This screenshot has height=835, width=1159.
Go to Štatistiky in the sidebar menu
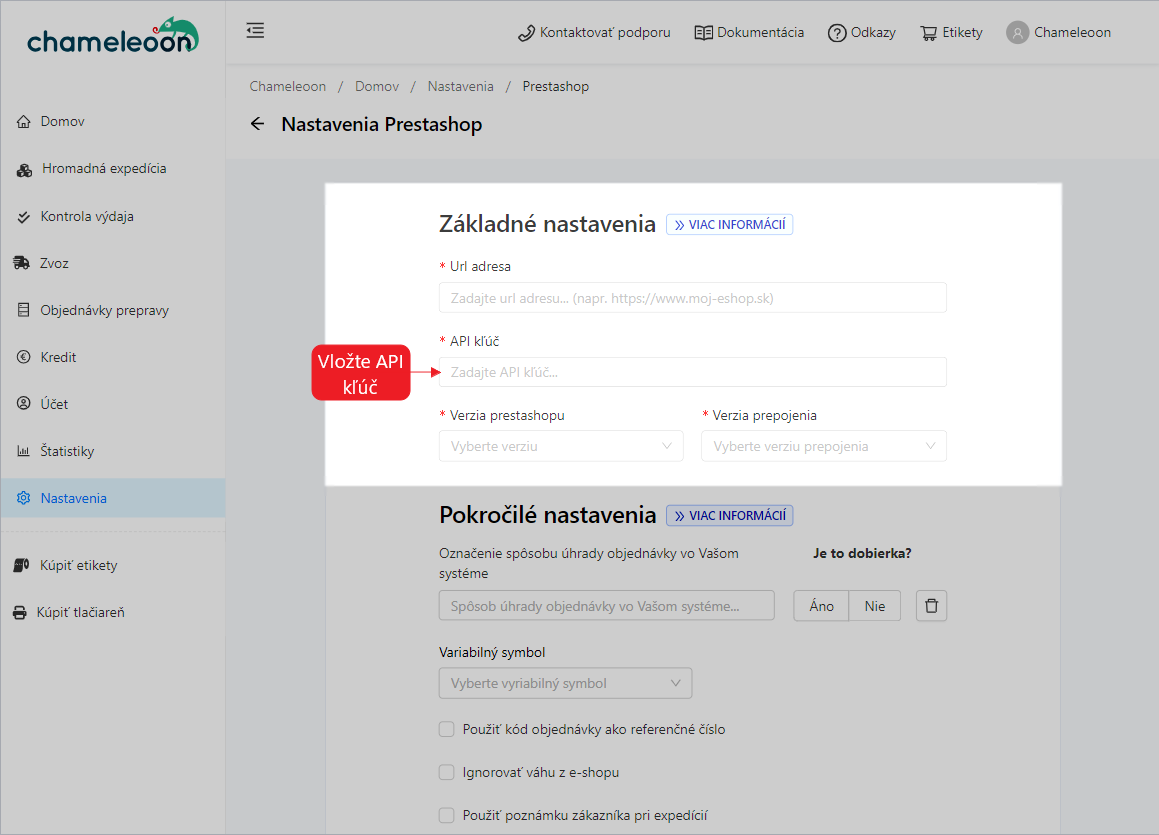tap(67, 451)
